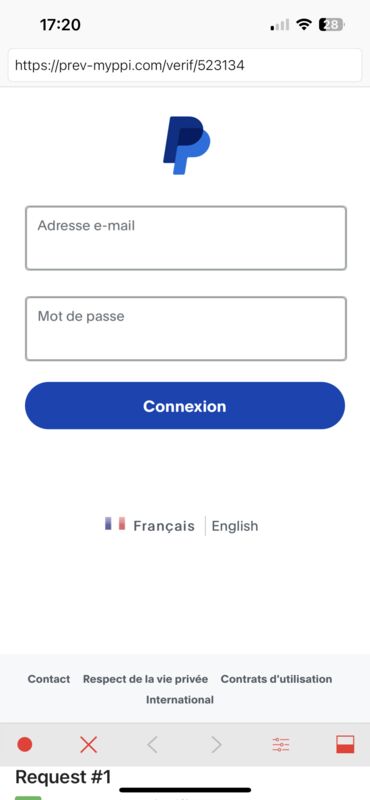Tap the French flag icon
Viewport: 370px width, 800px height.
[x=115, y=523]
